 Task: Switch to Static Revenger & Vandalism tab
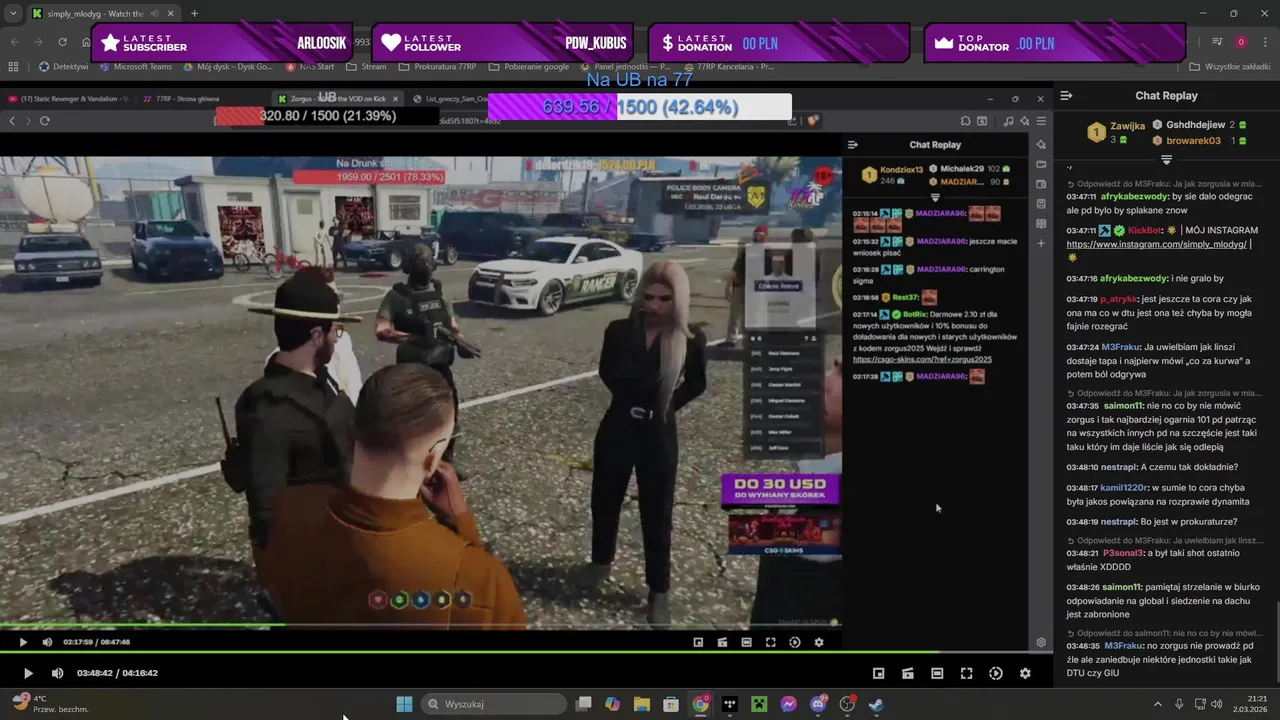(68, 99)
